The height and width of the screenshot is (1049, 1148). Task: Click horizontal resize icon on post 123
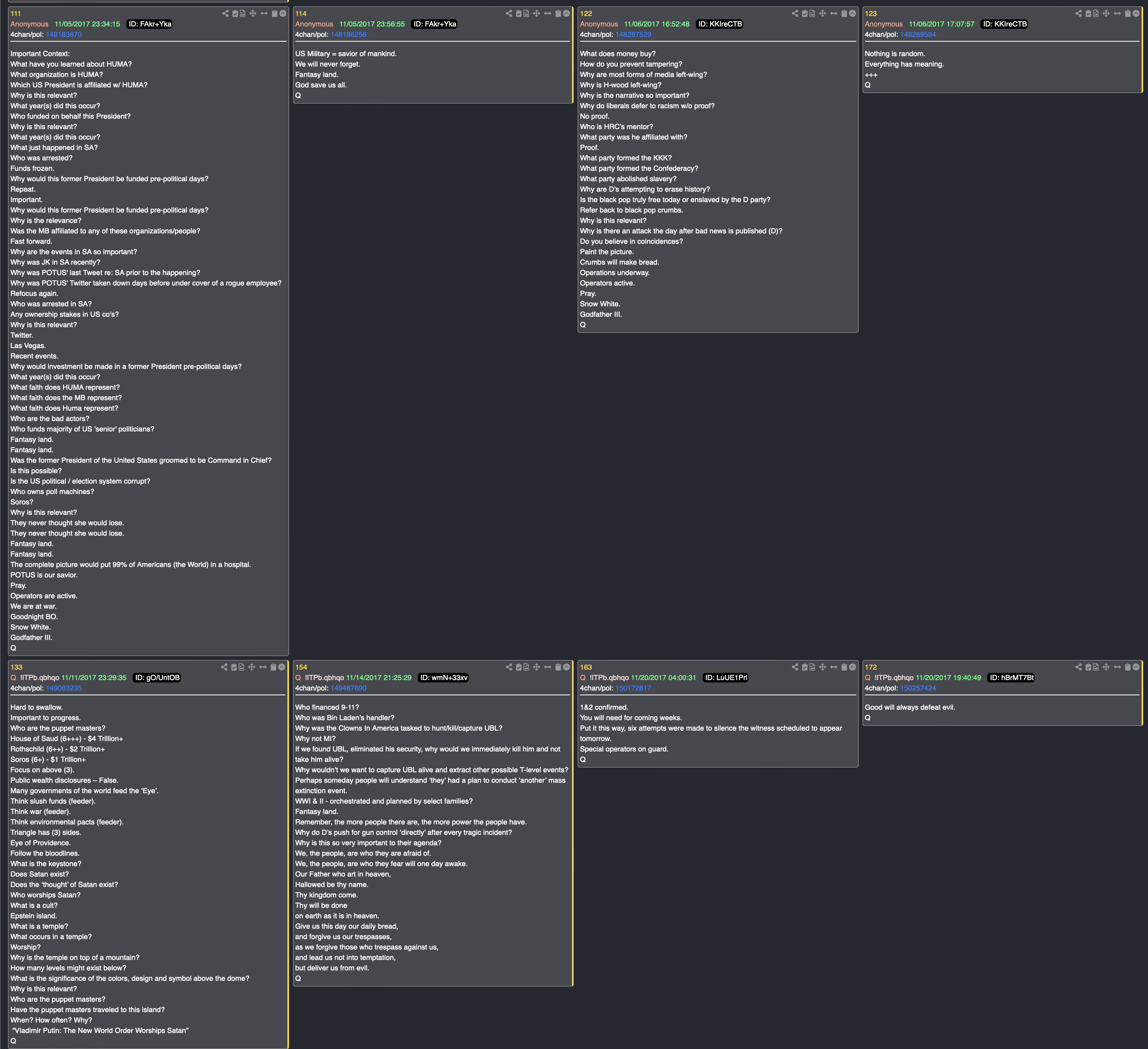[x=1117, y=13]
